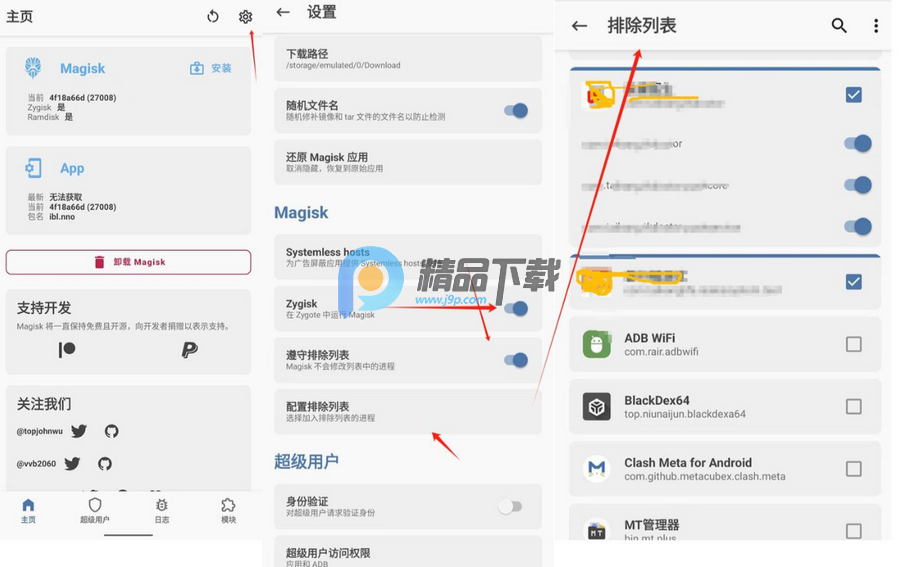Expand the ADB WiFi entry
The image size is (900, 567).
tap(725, 344)
